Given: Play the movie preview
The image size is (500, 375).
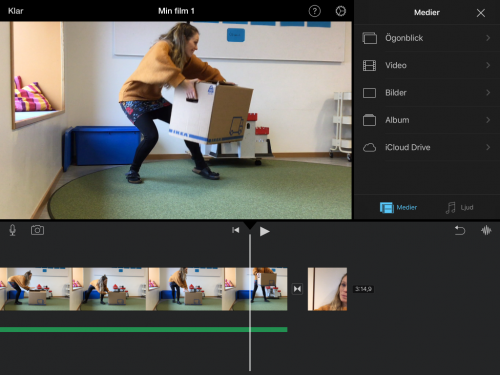Looking at the screenshot, I should point(264,231).
